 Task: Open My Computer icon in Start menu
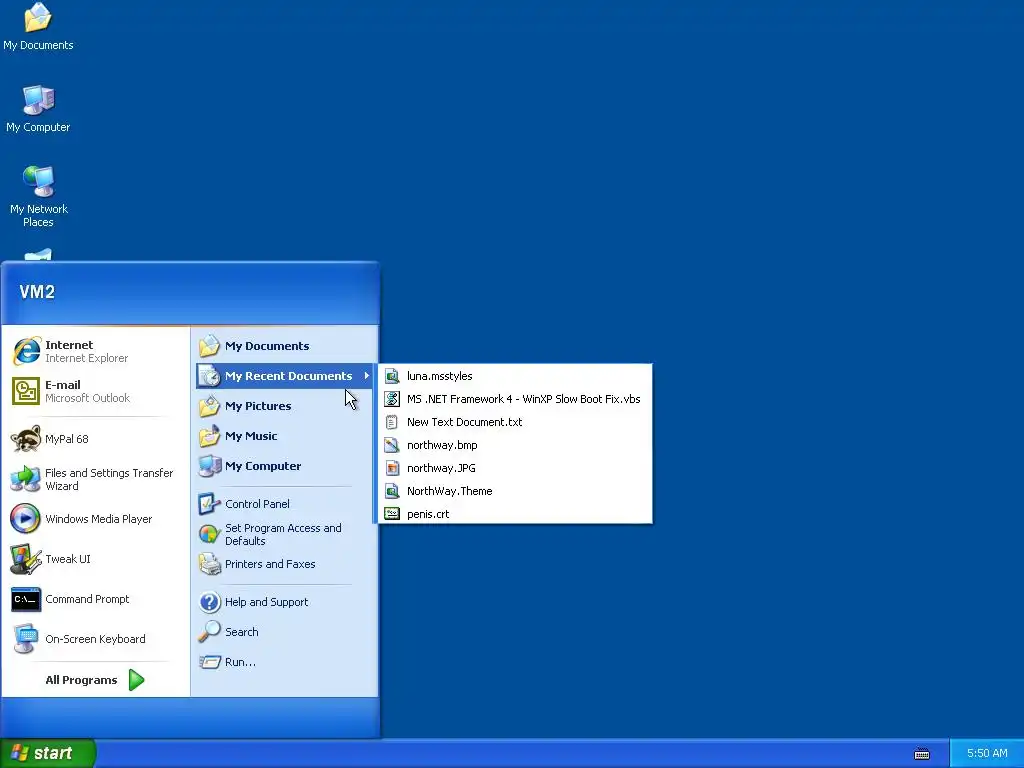pyautogui.click(x=210, y=466)
